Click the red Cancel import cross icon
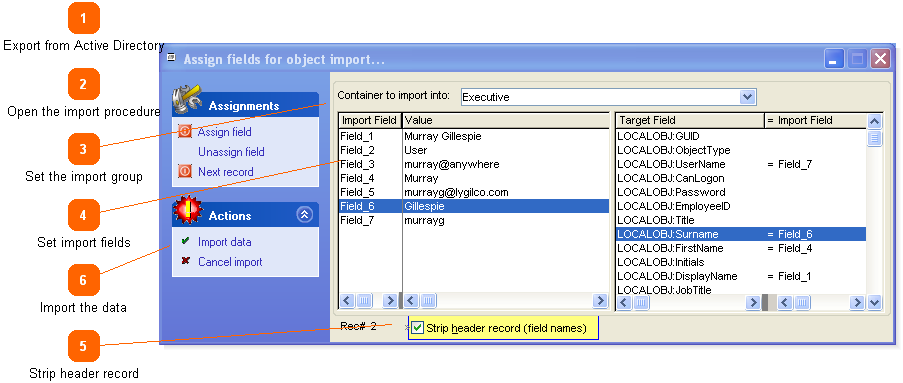The image size is (903, 383). (185, 261)
